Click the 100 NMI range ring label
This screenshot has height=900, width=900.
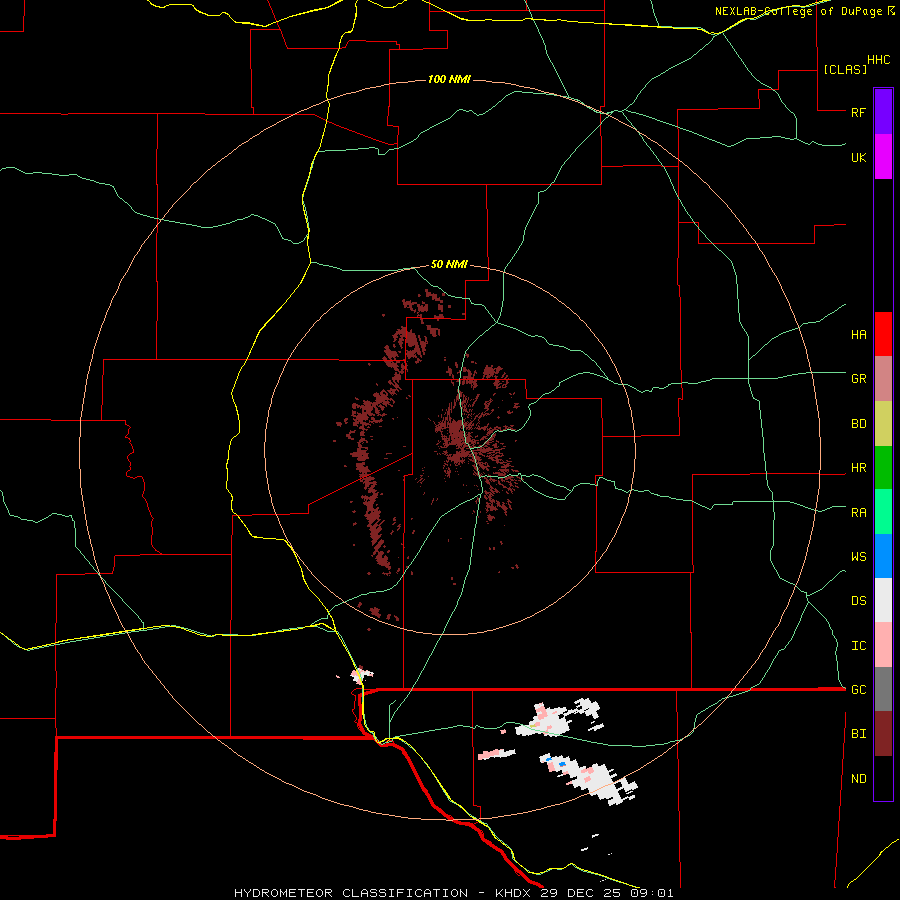point(449,79)
